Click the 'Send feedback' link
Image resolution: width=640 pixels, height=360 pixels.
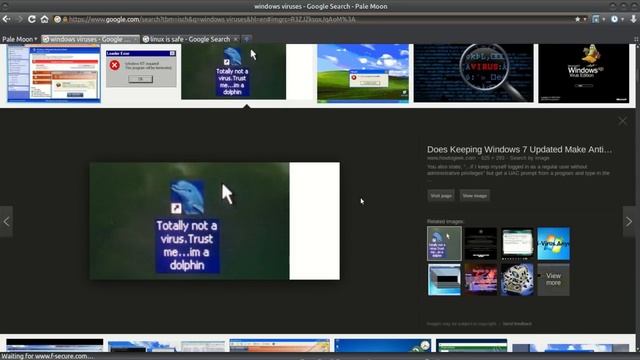pyautogui.click(x=517, y=324)
